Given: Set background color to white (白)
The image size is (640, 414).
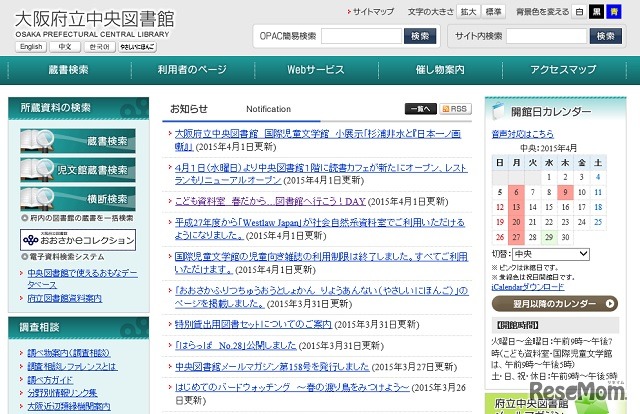Looking at the screenshot, I should [x=579, y=12].
